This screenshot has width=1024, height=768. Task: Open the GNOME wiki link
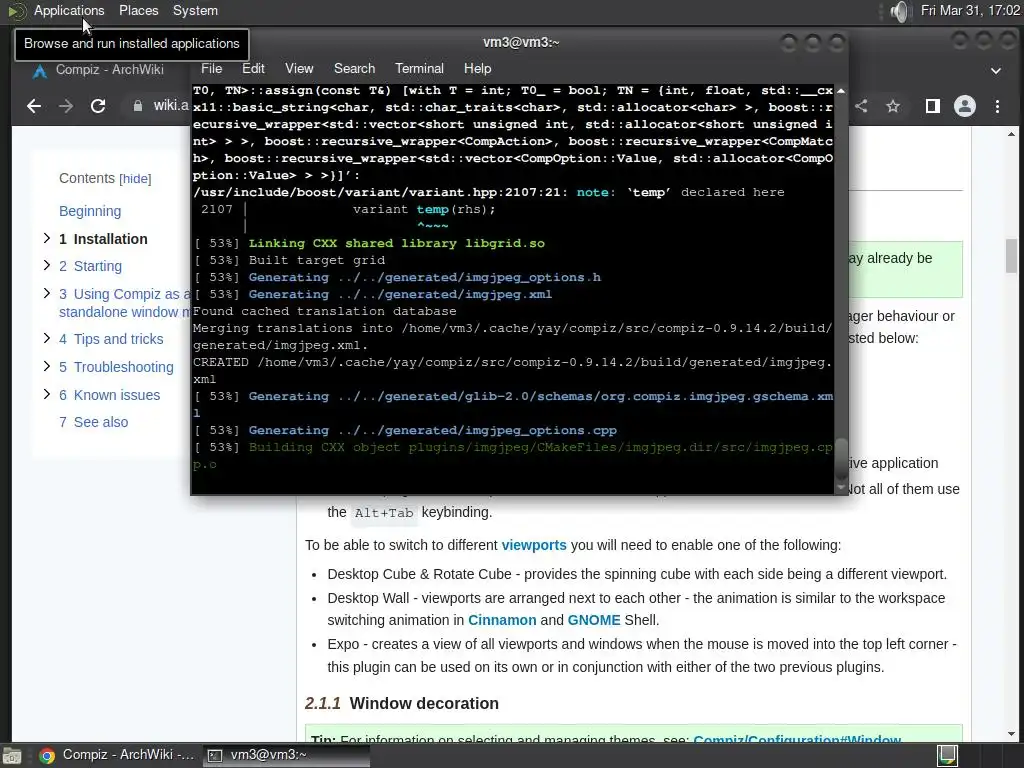click(x=594, y=620)
